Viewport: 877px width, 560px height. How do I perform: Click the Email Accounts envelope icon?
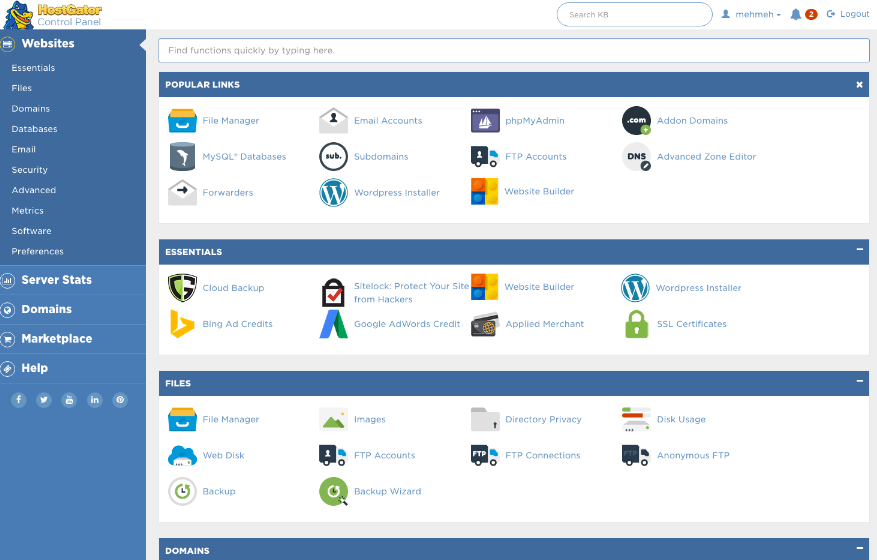pyautogui.click(x=333, y=120)
